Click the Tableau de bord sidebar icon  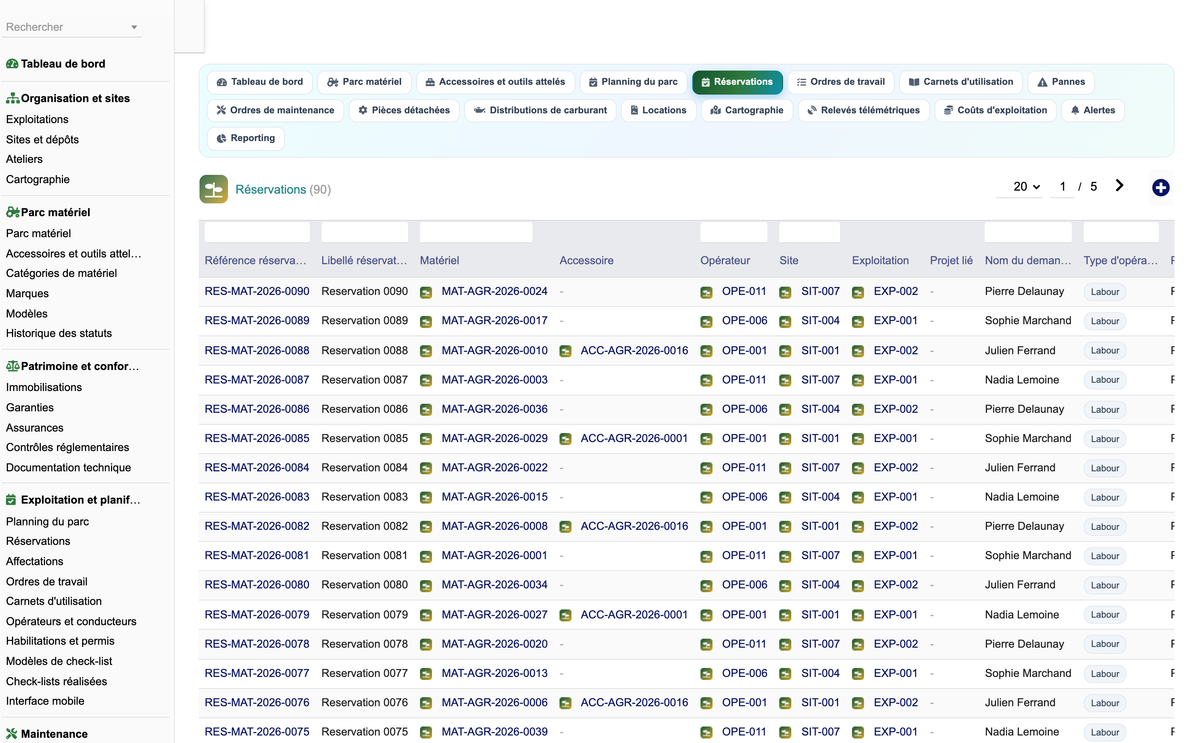(x=12, y=64)
